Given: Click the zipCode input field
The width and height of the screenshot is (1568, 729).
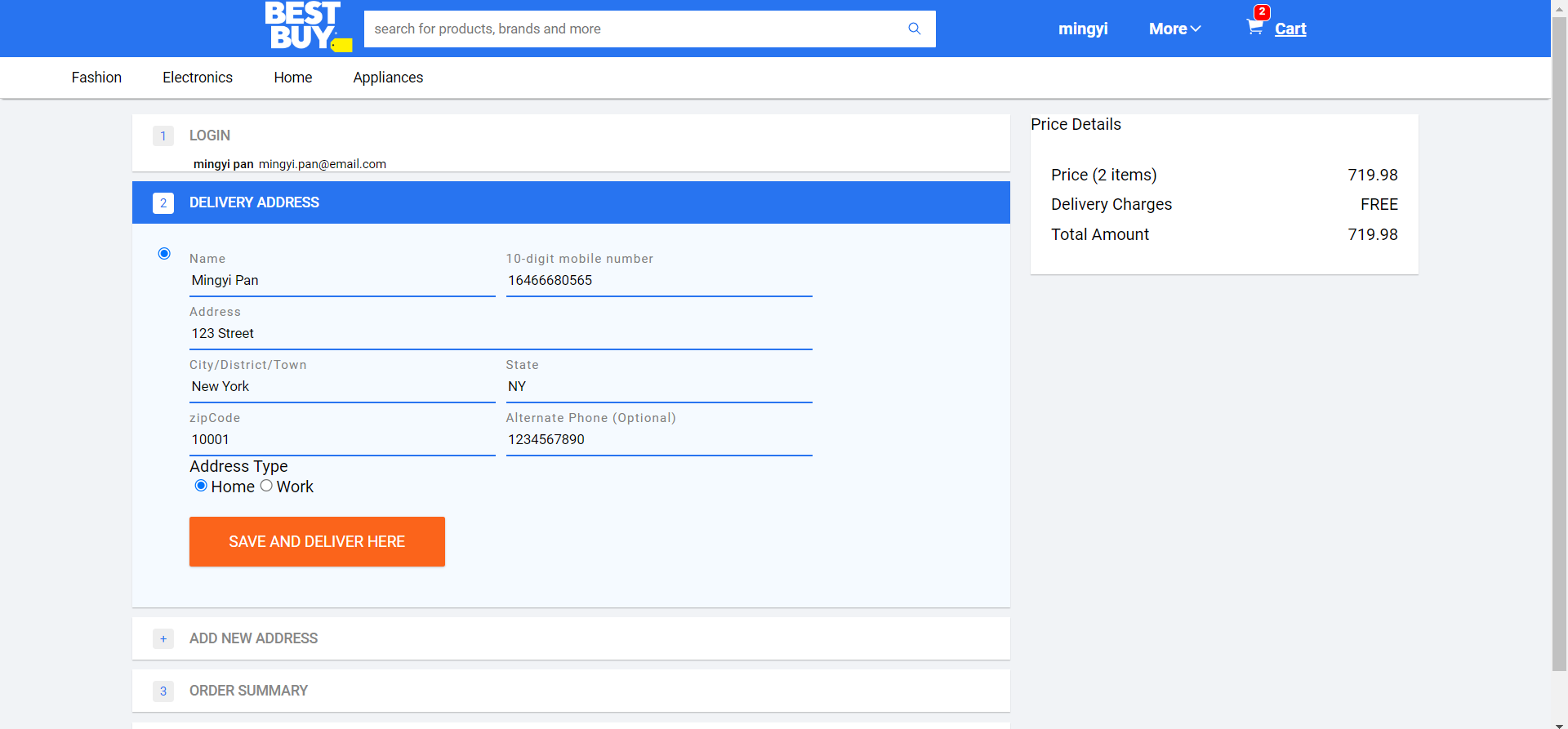Looking at the screenshot, I should pos(341,439).
